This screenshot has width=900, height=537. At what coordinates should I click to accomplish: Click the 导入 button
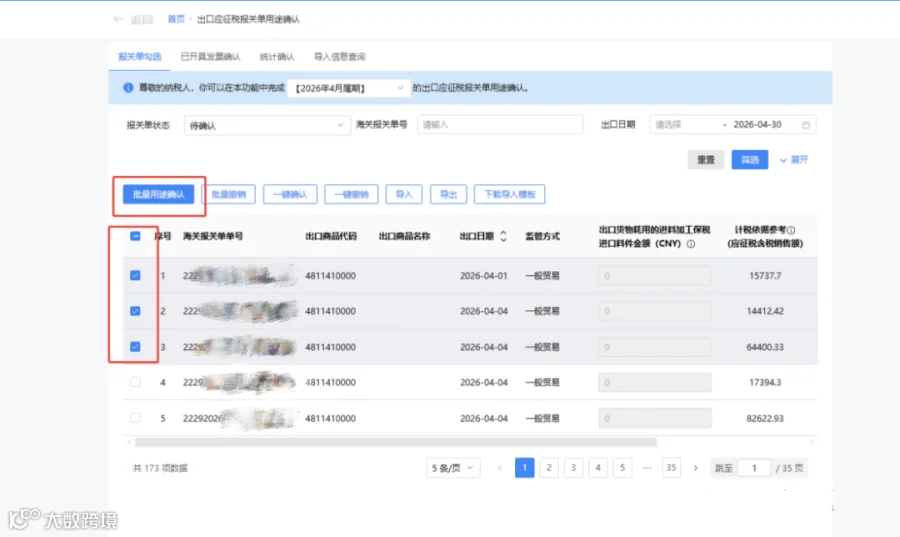[x=404, y=194]
